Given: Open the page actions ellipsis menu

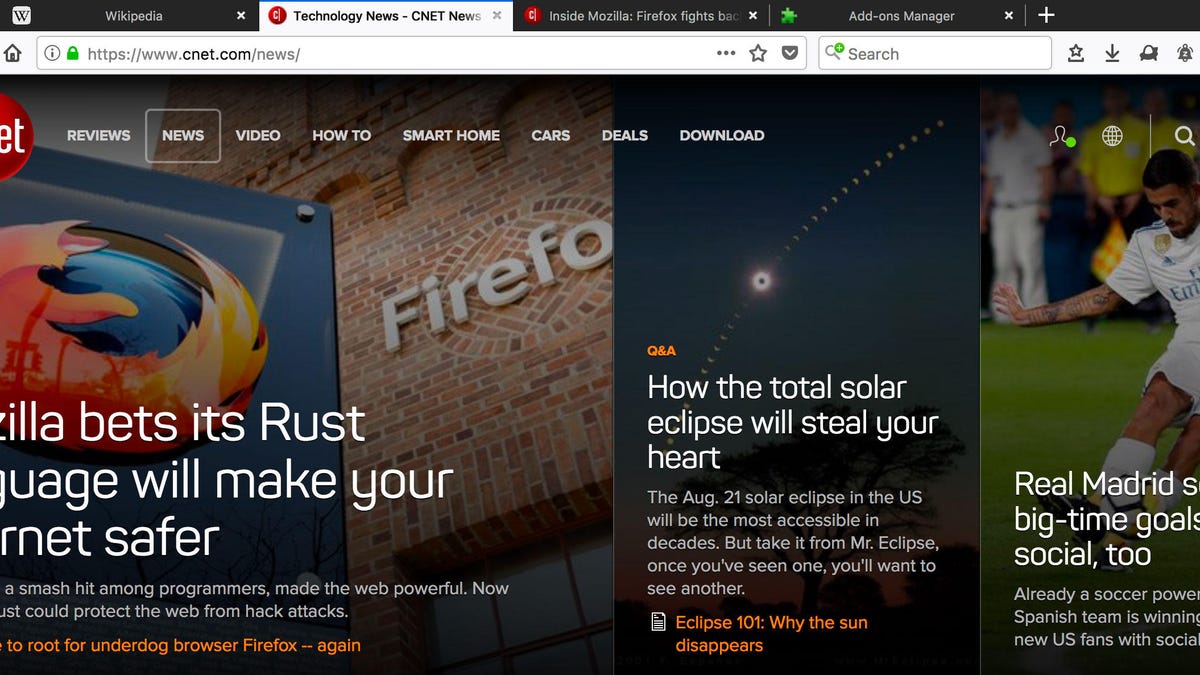Looking at the screenshot, I should coord(724,54).
